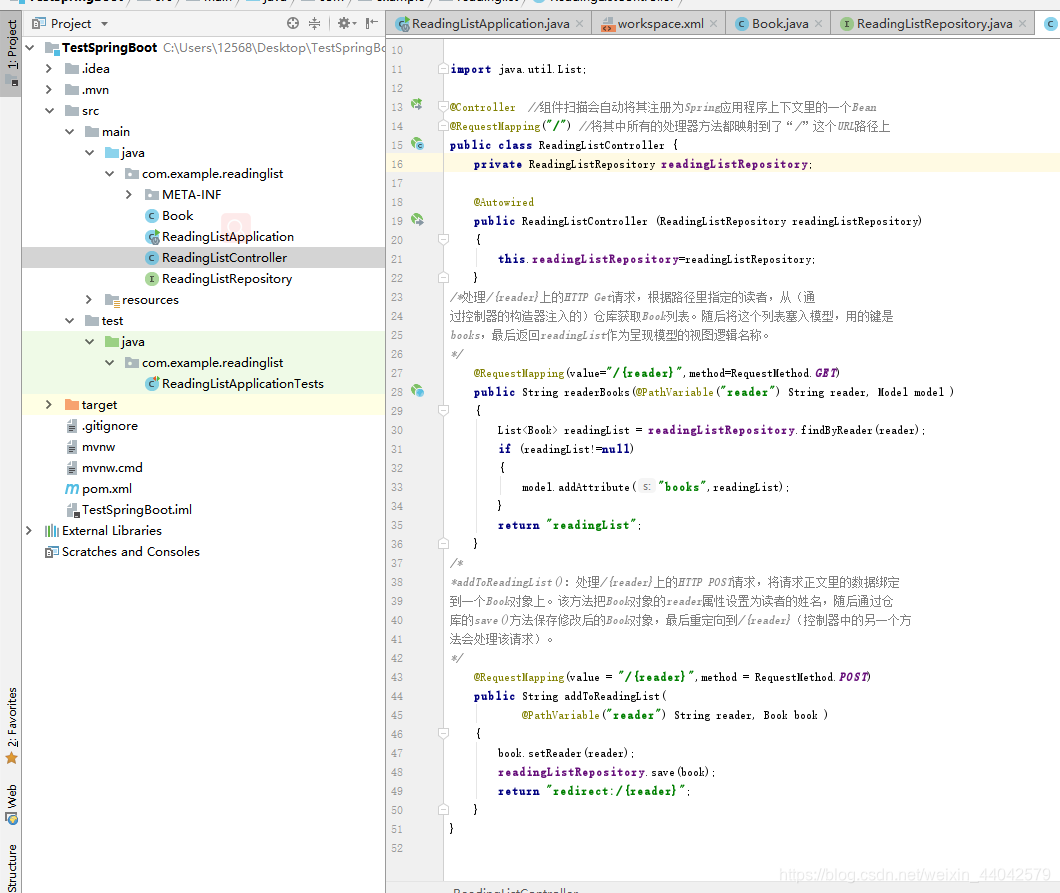Open the Structure side tool tab
Image resolution: width=1060 pixels, height=893 pixels.
click(11, 869)
